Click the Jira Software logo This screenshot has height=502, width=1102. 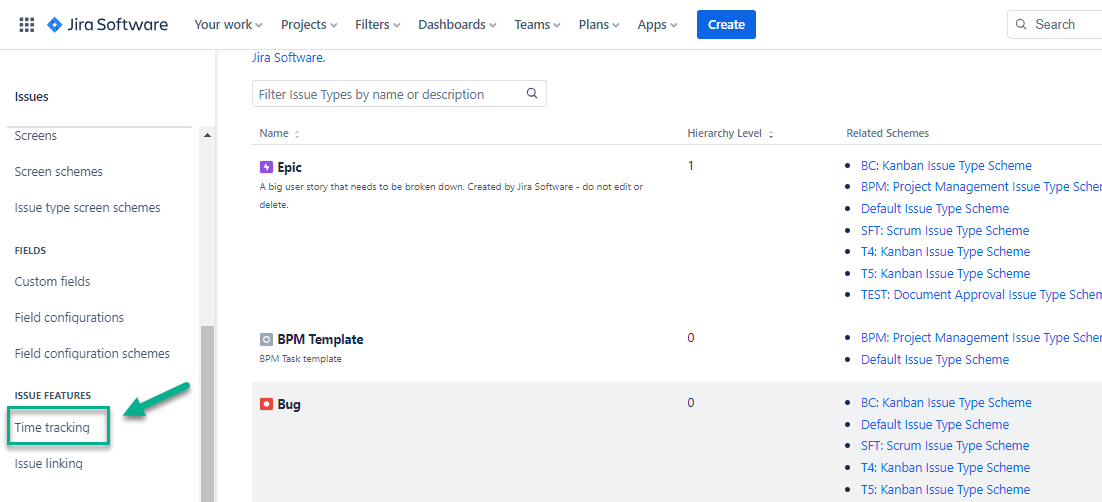(x=108, y=25)
